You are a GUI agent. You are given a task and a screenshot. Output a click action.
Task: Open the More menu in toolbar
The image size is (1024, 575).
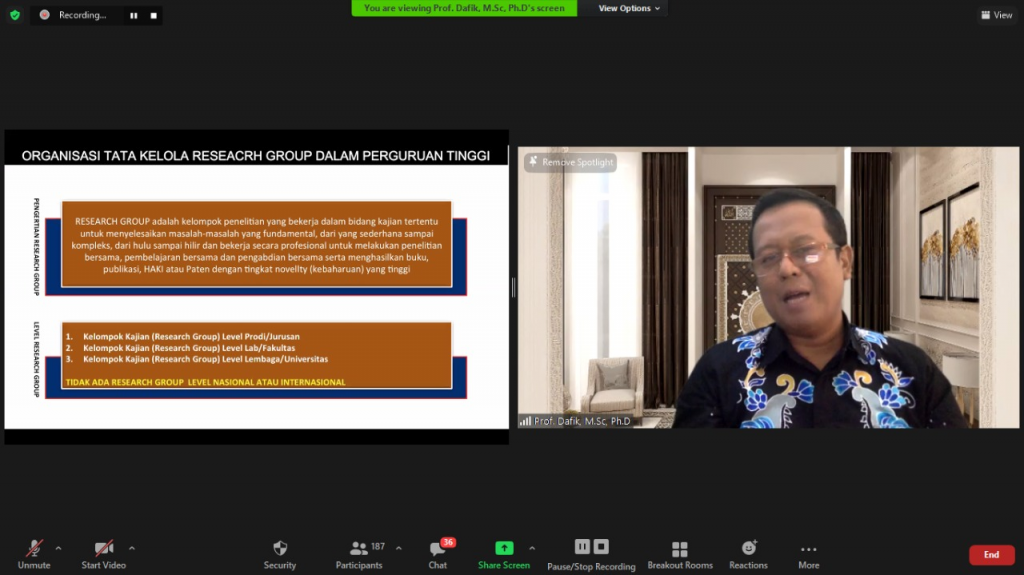(x=809, y=553)
